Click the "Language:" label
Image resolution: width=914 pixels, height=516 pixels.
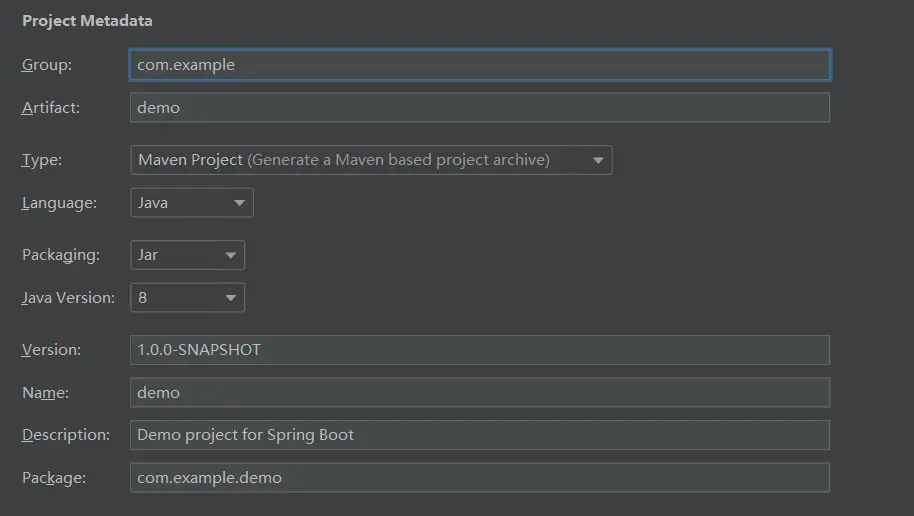pyautogui.click(x=59, y=203)
